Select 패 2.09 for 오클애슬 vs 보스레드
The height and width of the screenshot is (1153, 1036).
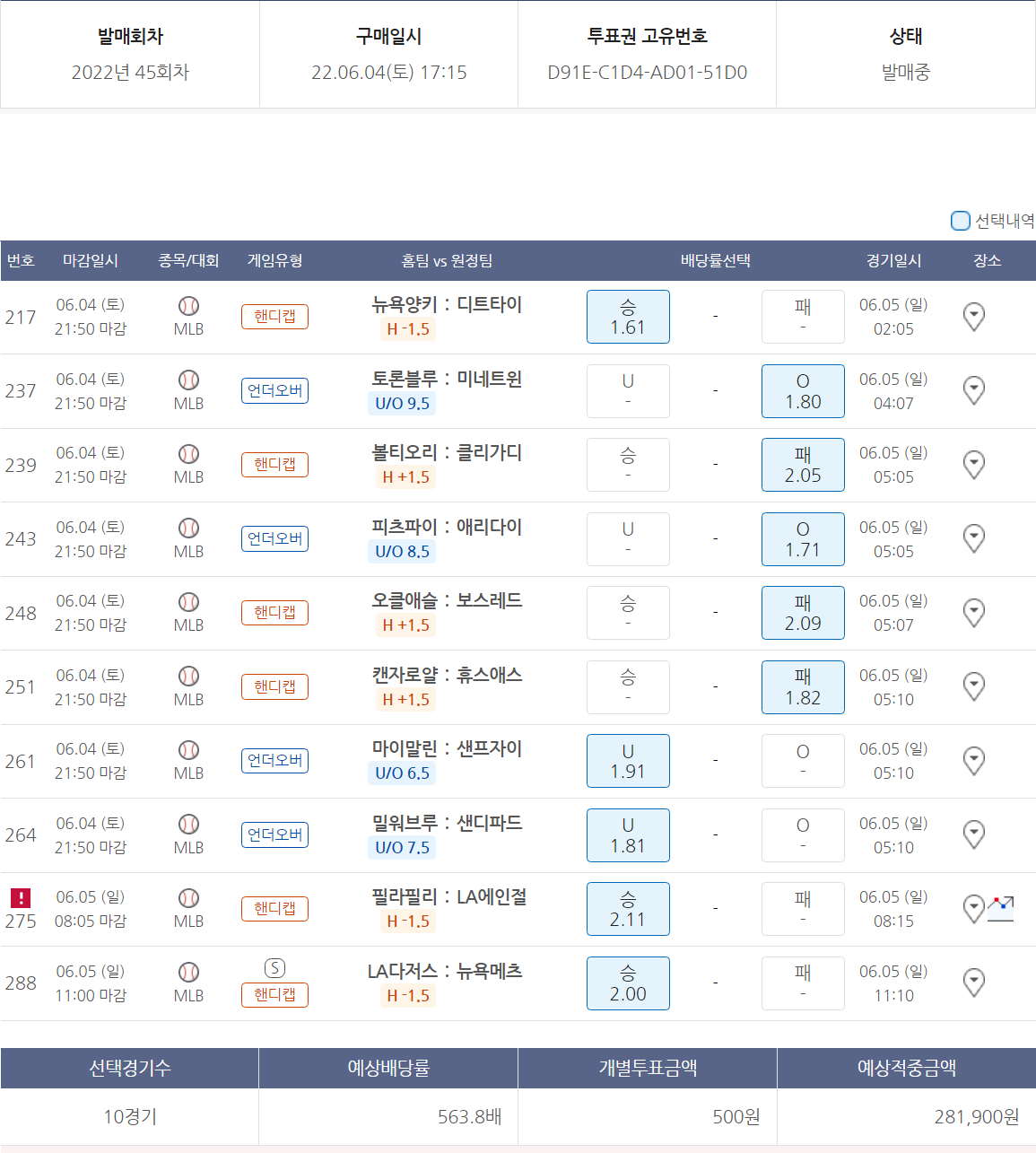pyautogui.click(x=803, y=613)
